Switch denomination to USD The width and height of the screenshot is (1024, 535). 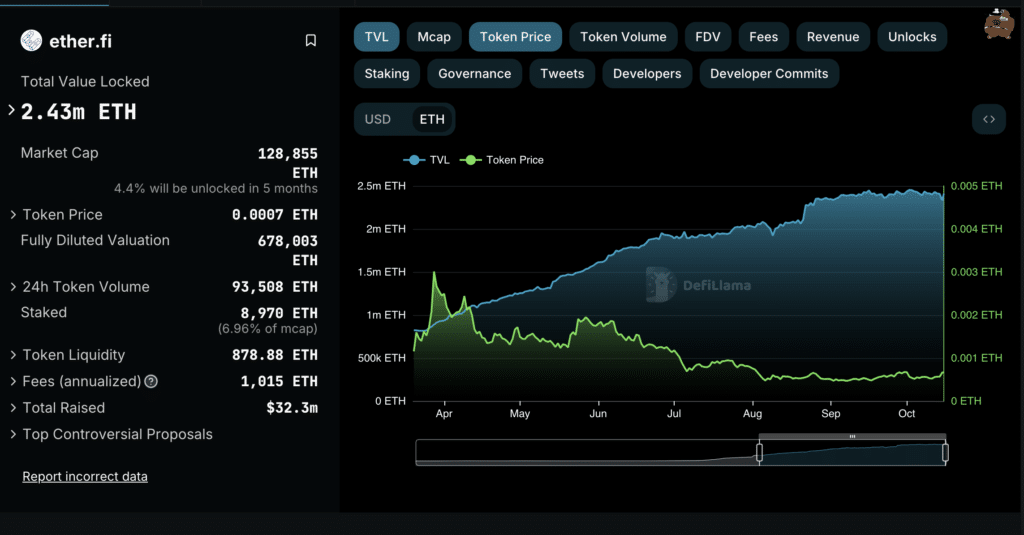(377, 120)
